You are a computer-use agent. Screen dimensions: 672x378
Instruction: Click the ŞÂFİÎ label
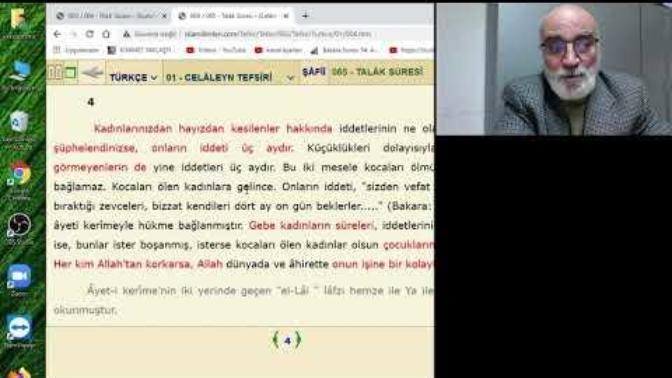314,72
